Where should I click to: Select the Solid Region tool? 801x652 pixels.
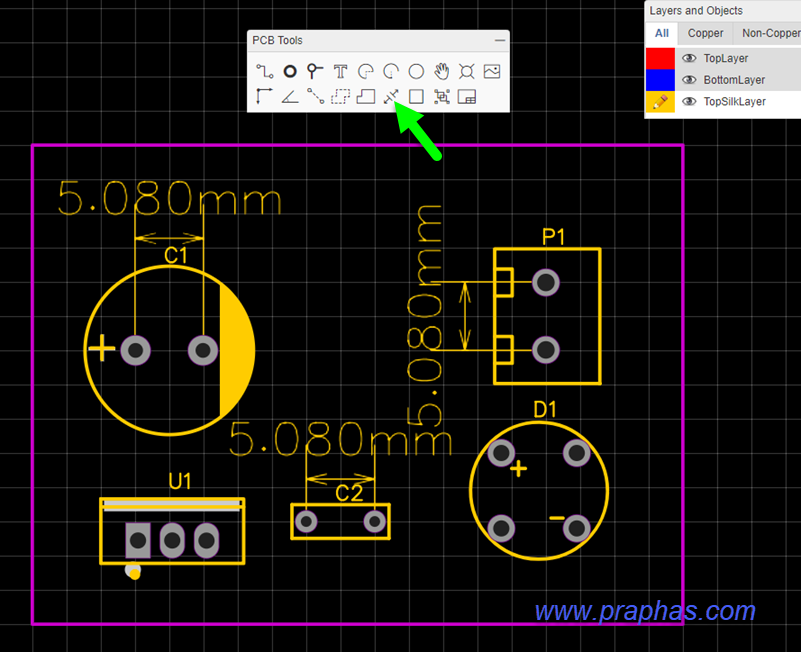[x=366, y=96]
